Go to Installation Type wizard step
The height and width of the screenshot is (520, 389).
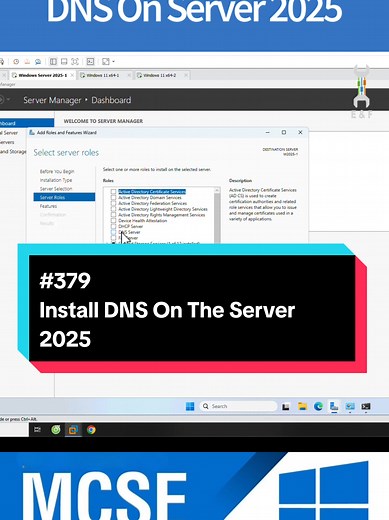pos(56,180)
